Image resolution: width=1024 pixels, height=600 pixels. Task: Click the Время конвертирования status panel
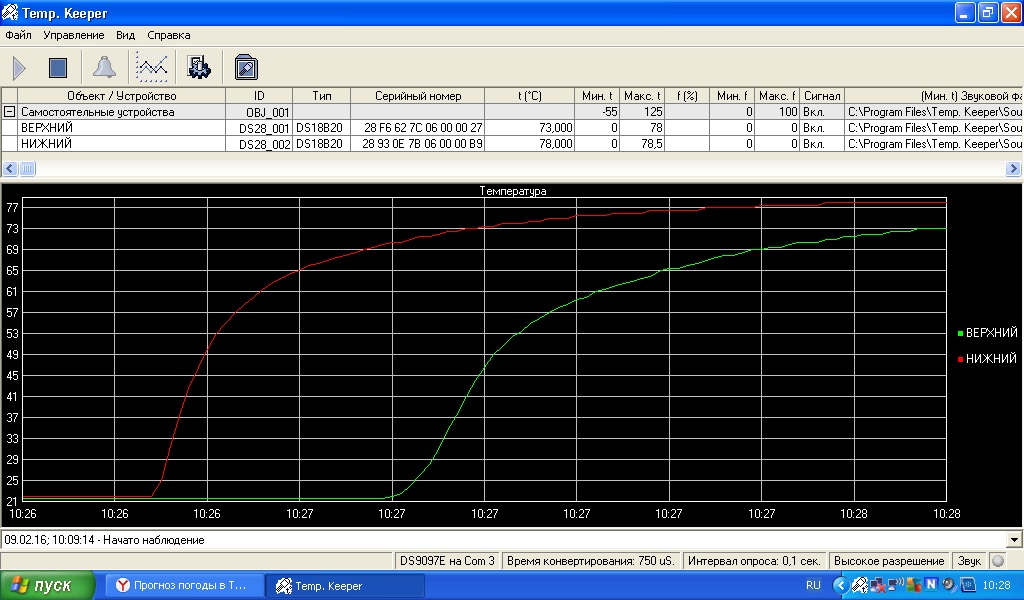(x=590, y=561)
